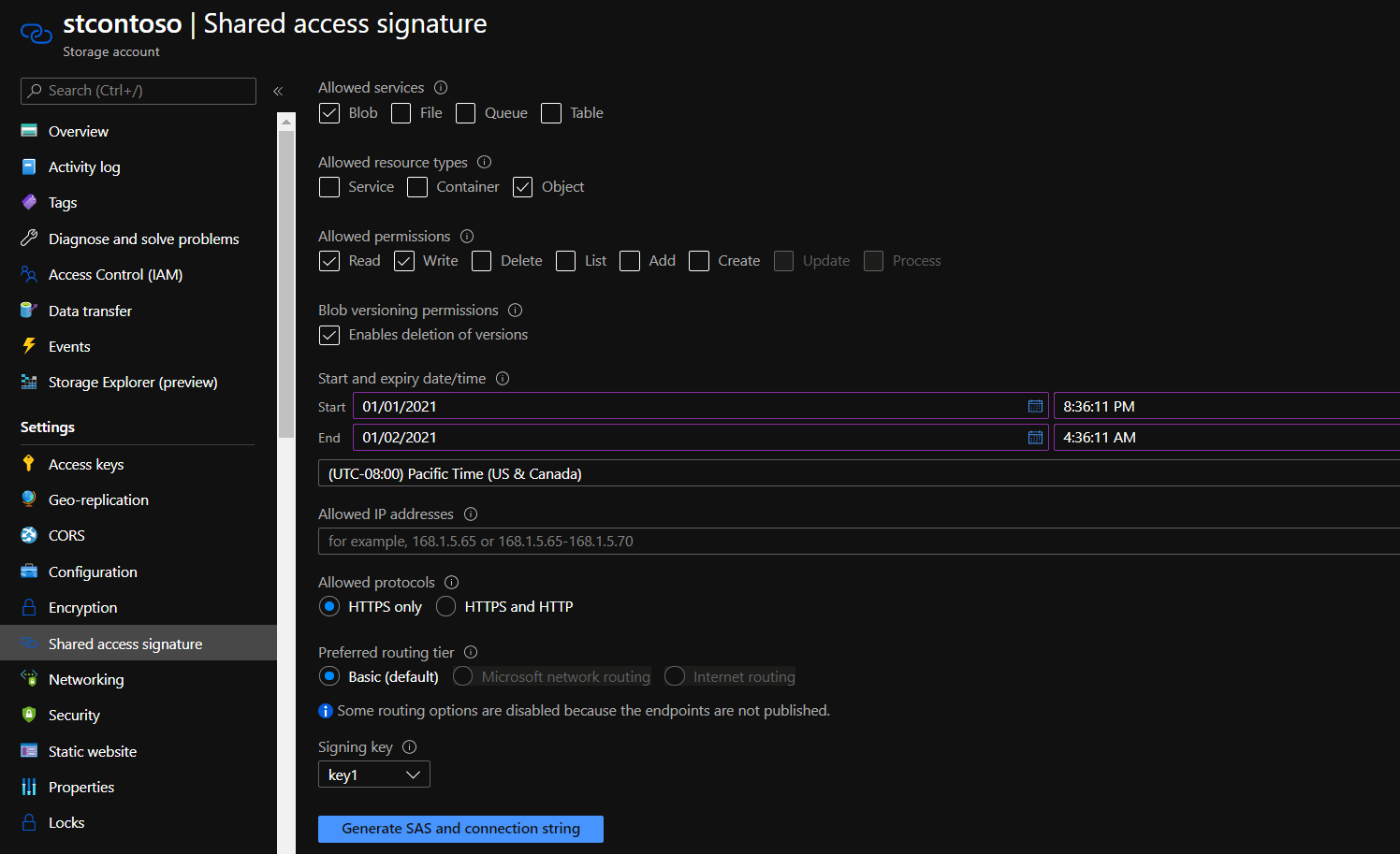Check the List permission checkbox
1400x854 pixels.
point(565,261)
